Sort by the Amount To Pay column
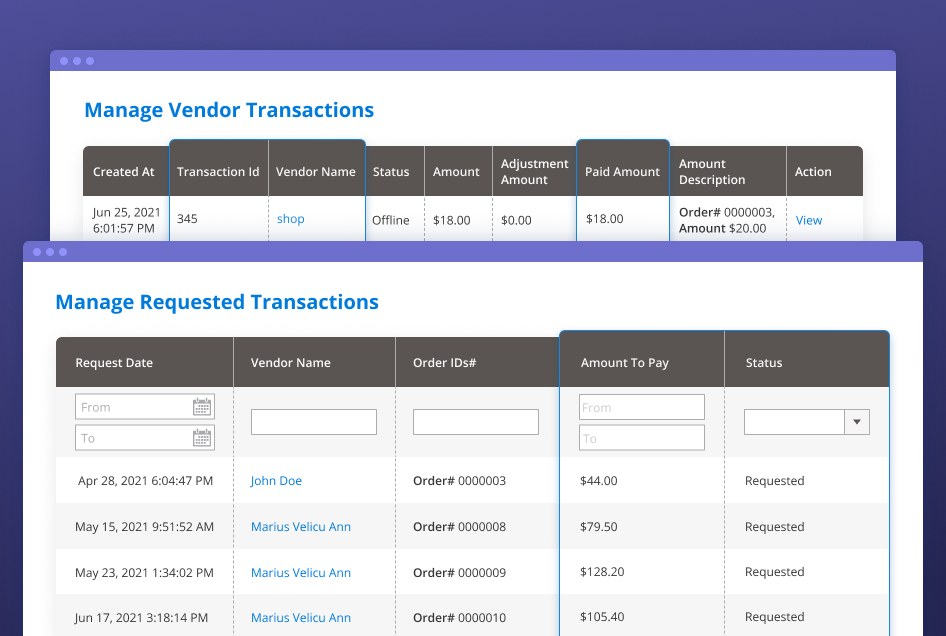This screenshot has height=636, width=946. click(625, 362)
